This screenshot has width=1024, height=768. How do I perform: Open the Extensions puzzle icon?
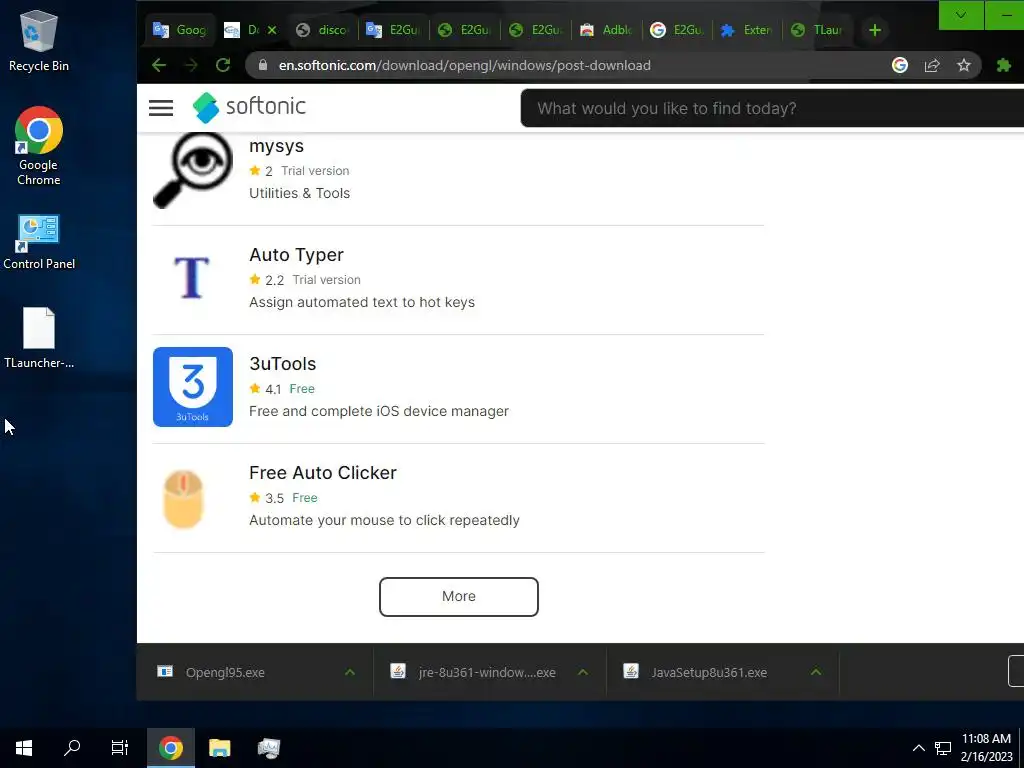pos(1004,65)
